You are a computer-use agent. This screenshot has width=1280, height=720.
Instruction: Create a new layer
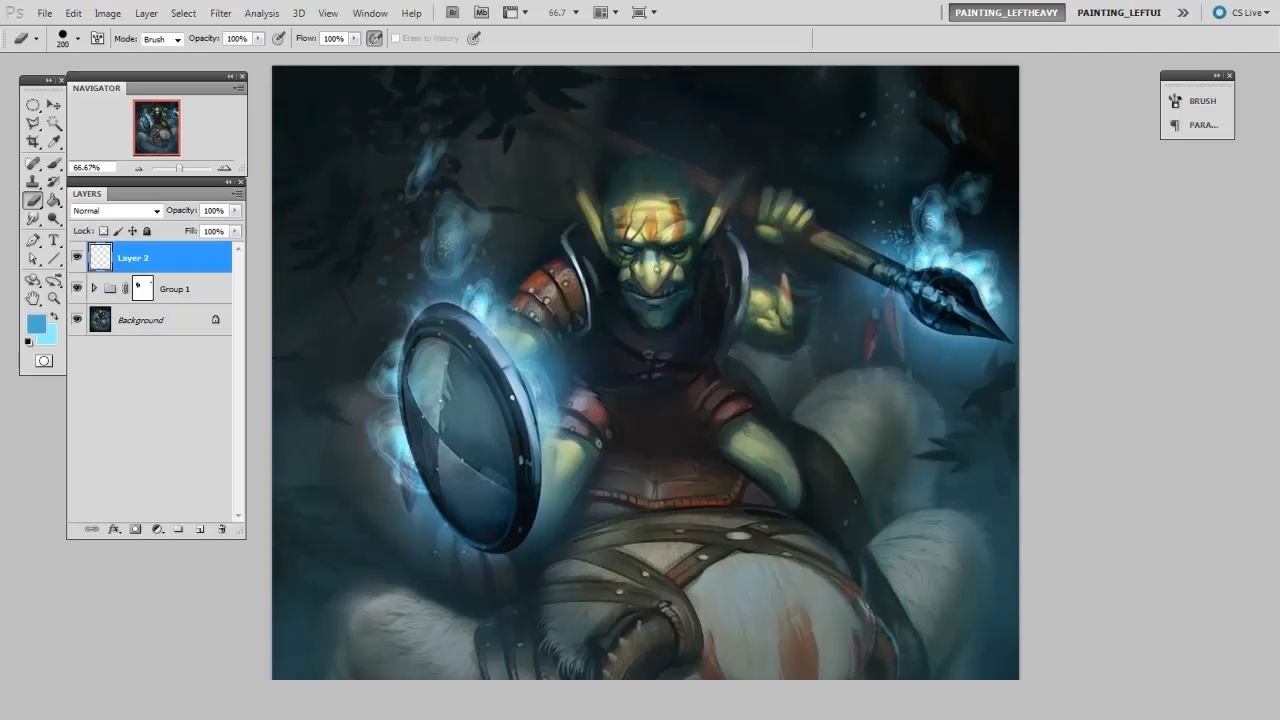[200, 529]
